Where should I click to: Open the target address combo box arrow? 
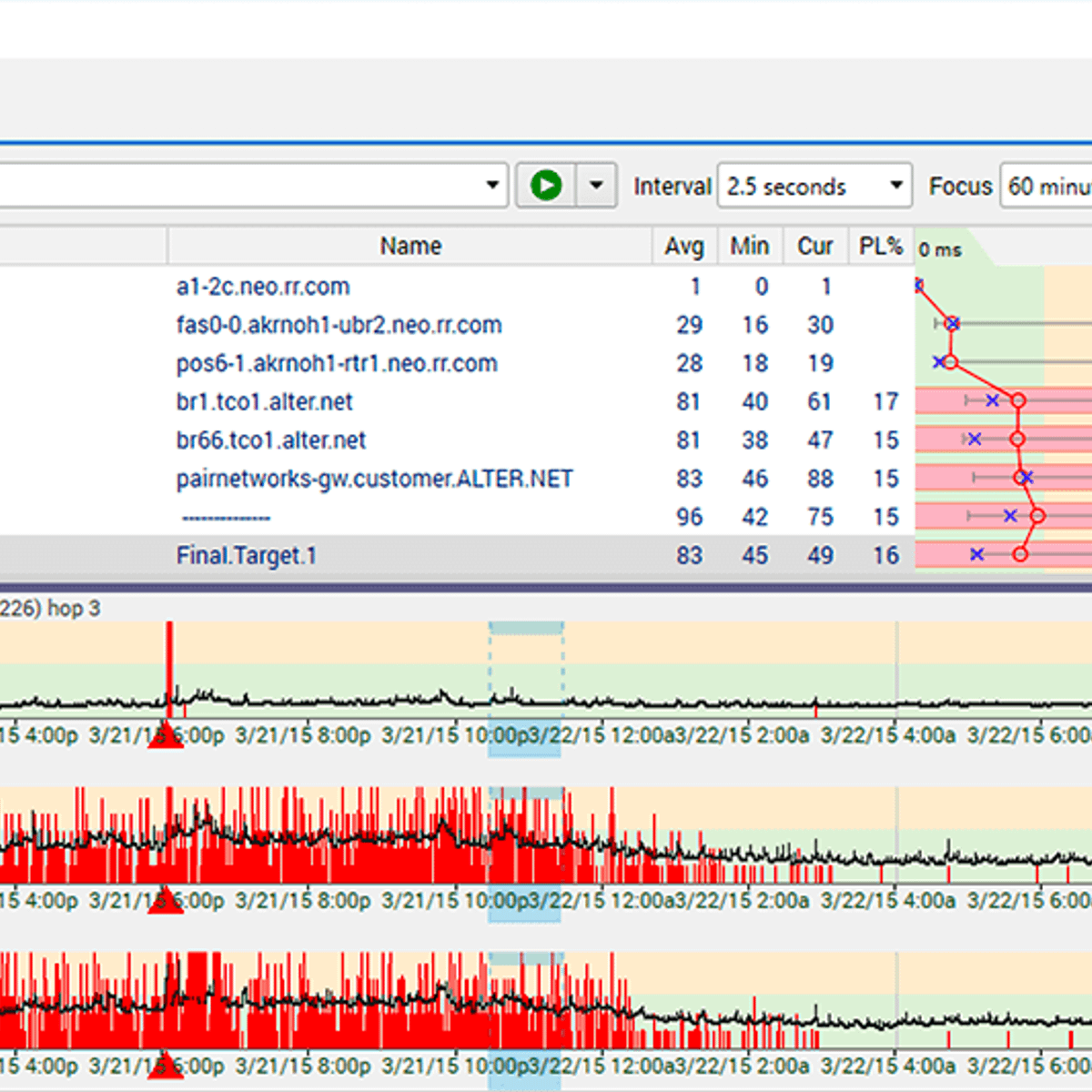click(491, 185)
